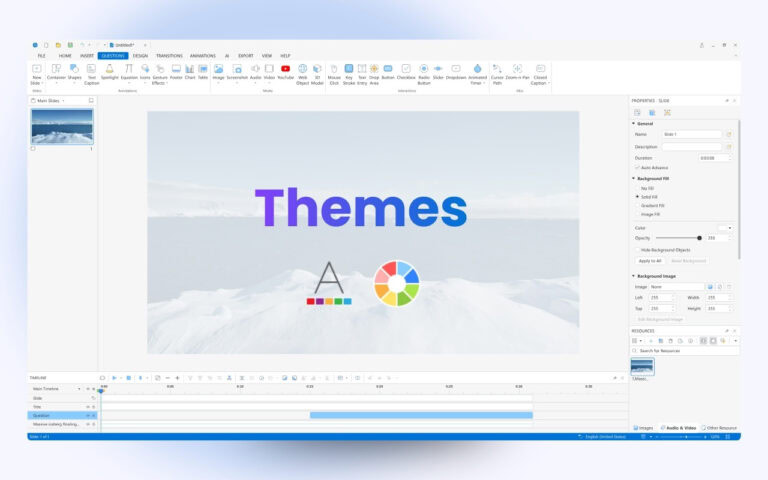Toggle visibility of the Title timeline track

[x=88, y=407]
